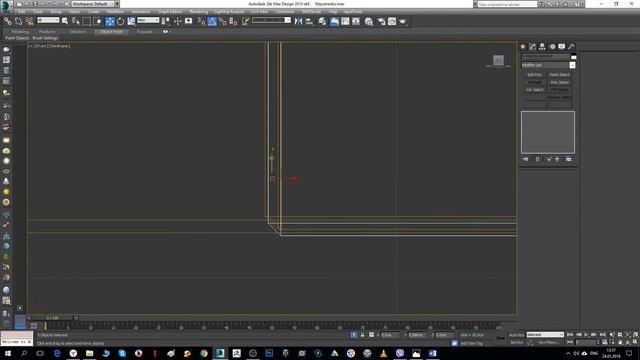This screenshot has width=640, height=360.
Task: Open the Hierarchy command panel tab
Action: click(542, 47)
